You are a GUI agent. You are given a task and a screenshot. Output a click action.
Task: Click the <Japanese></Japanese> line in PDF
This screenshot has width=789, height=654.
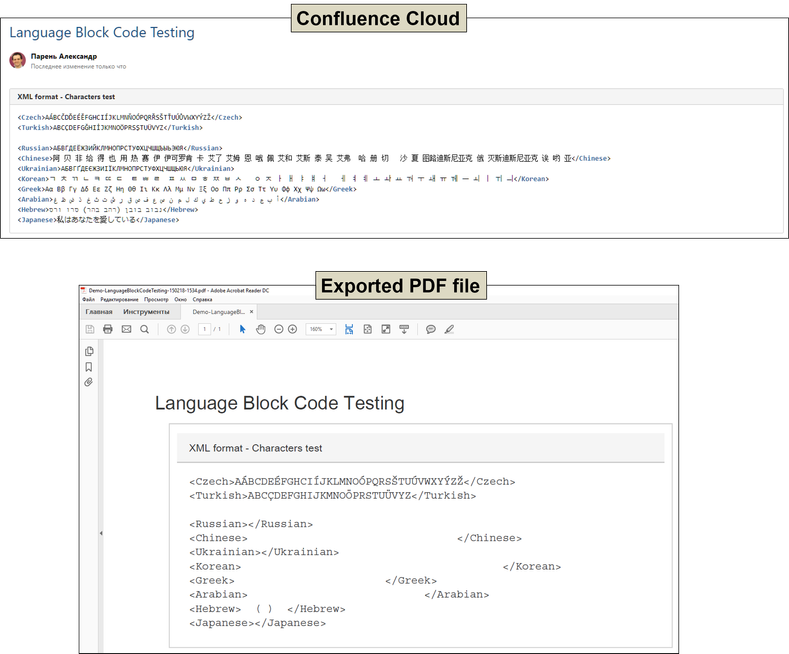(x=258, y=623)
